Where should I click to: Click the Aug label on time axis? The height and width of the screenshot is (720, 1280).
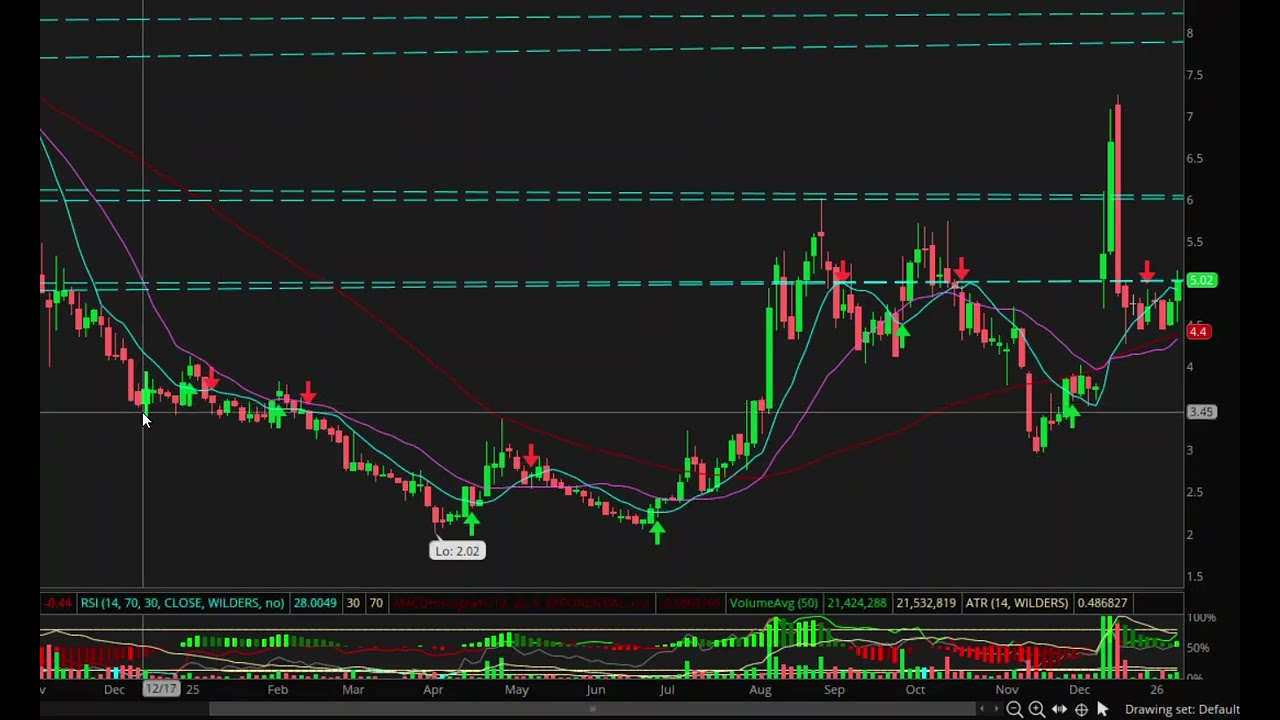click(760, 689)
